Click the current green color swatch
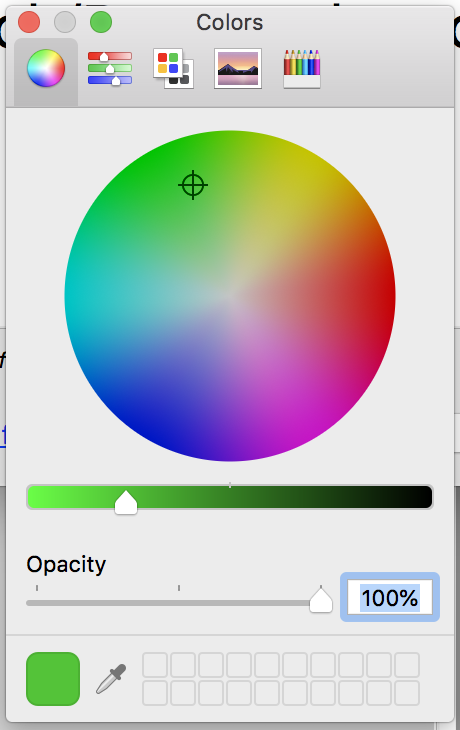The height and width of the screenshot is (730, 460). click(x=53, y=679)
